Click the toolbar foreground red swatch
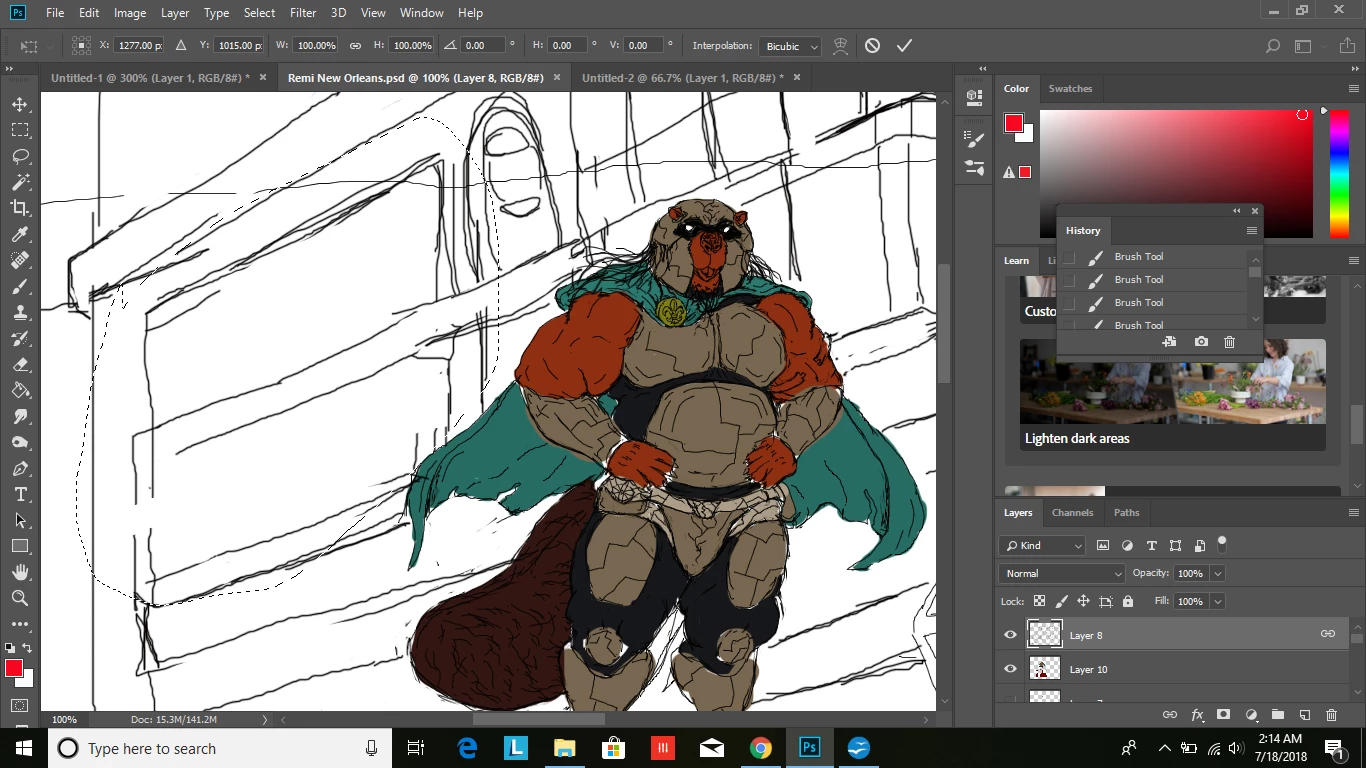This screenshot has height=768, width=1366. click(x=13, y=668)
